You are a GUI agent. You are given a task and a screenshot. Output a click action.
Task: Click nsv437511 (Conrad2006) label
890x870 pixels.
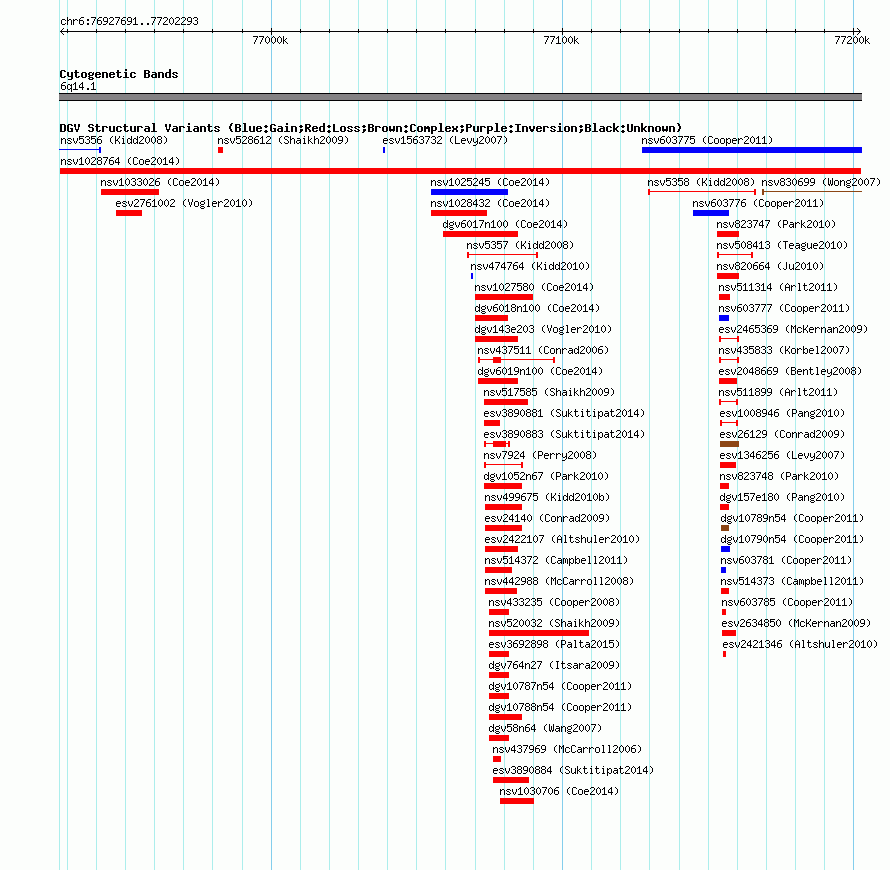(543, 350)
